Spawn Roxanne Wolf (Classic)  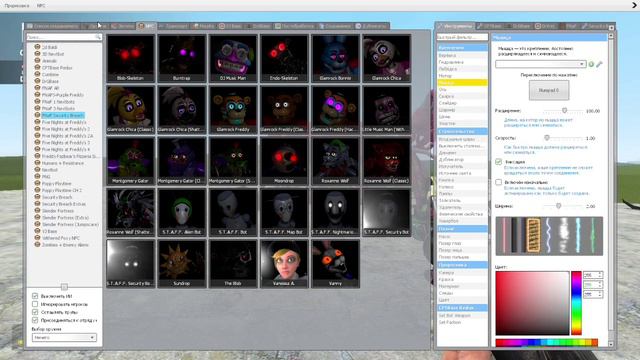[x=387, y=161]
